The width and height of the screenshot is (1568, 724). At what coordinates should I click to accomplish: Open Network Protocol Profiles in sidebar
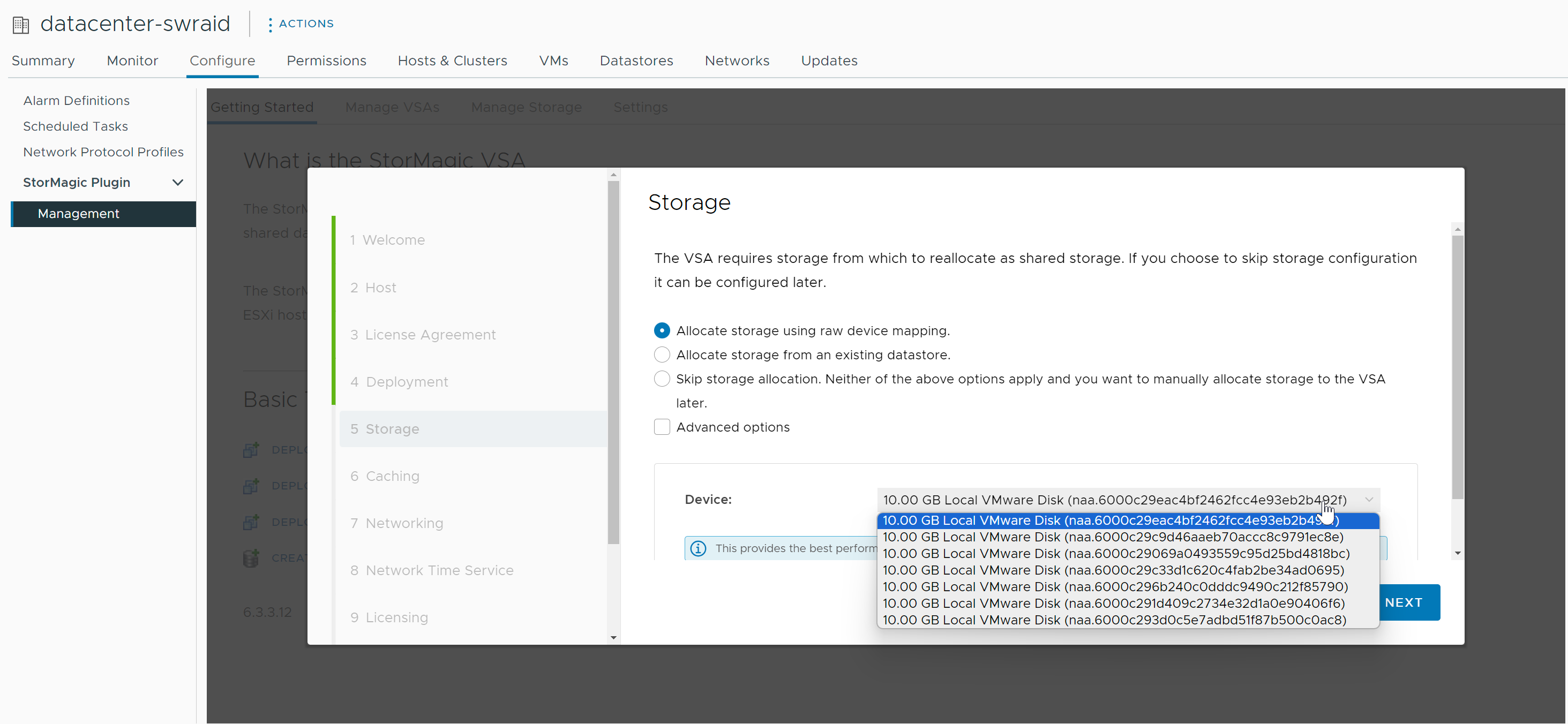coord(103,152)
